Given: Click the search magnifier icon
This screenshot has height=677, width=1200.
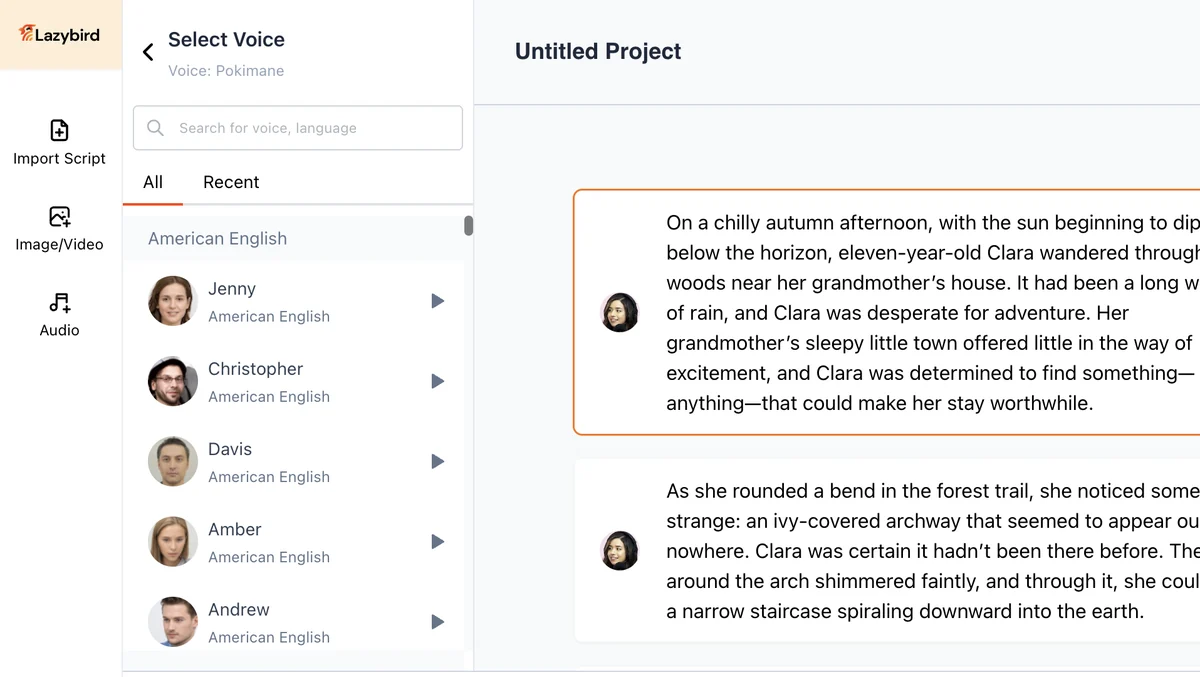Looking at the screenshot, I should point(155,128).
